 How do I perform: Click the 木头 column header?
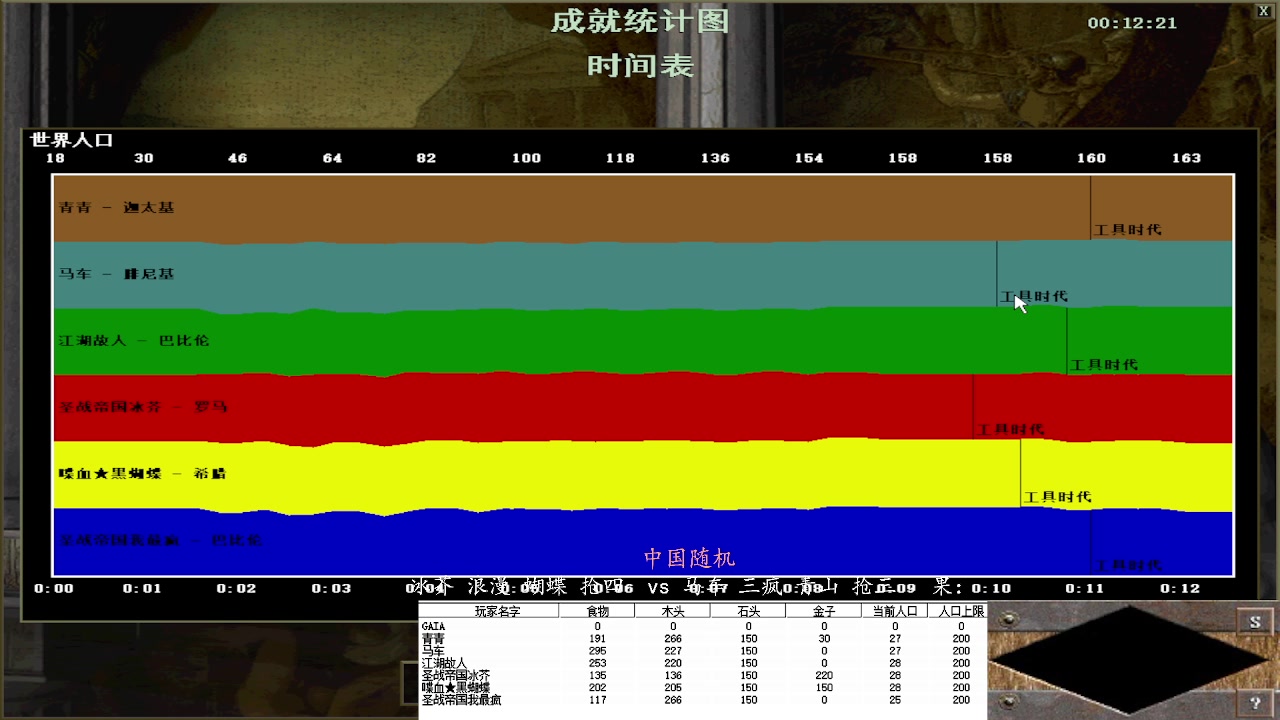(x=673, y=611)
